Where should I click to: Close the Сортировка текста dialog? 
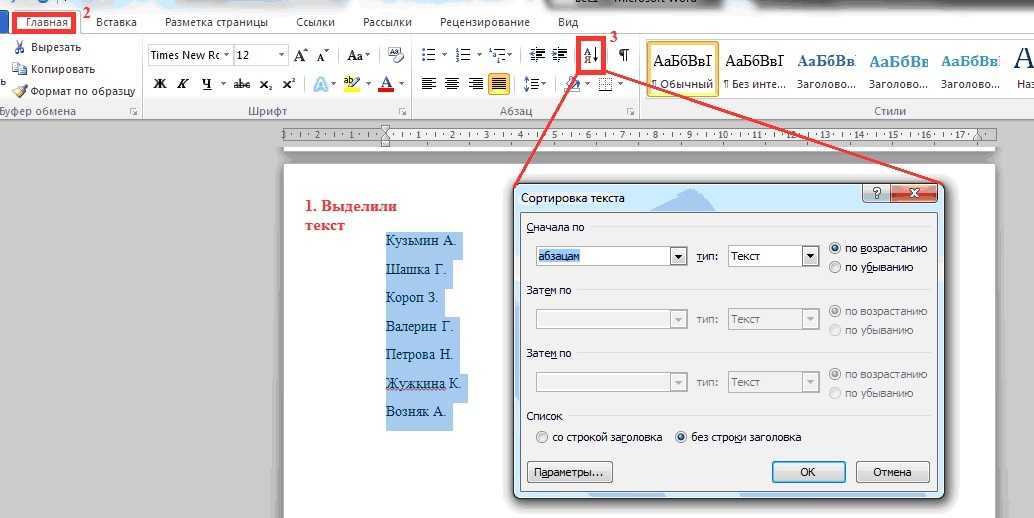913,193
